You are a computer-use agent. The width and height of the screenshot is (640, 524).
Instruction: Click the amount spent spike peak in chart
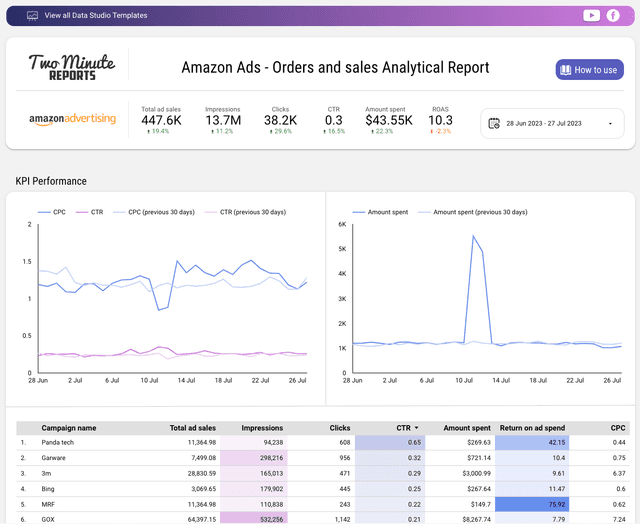(x=473, y=236)
